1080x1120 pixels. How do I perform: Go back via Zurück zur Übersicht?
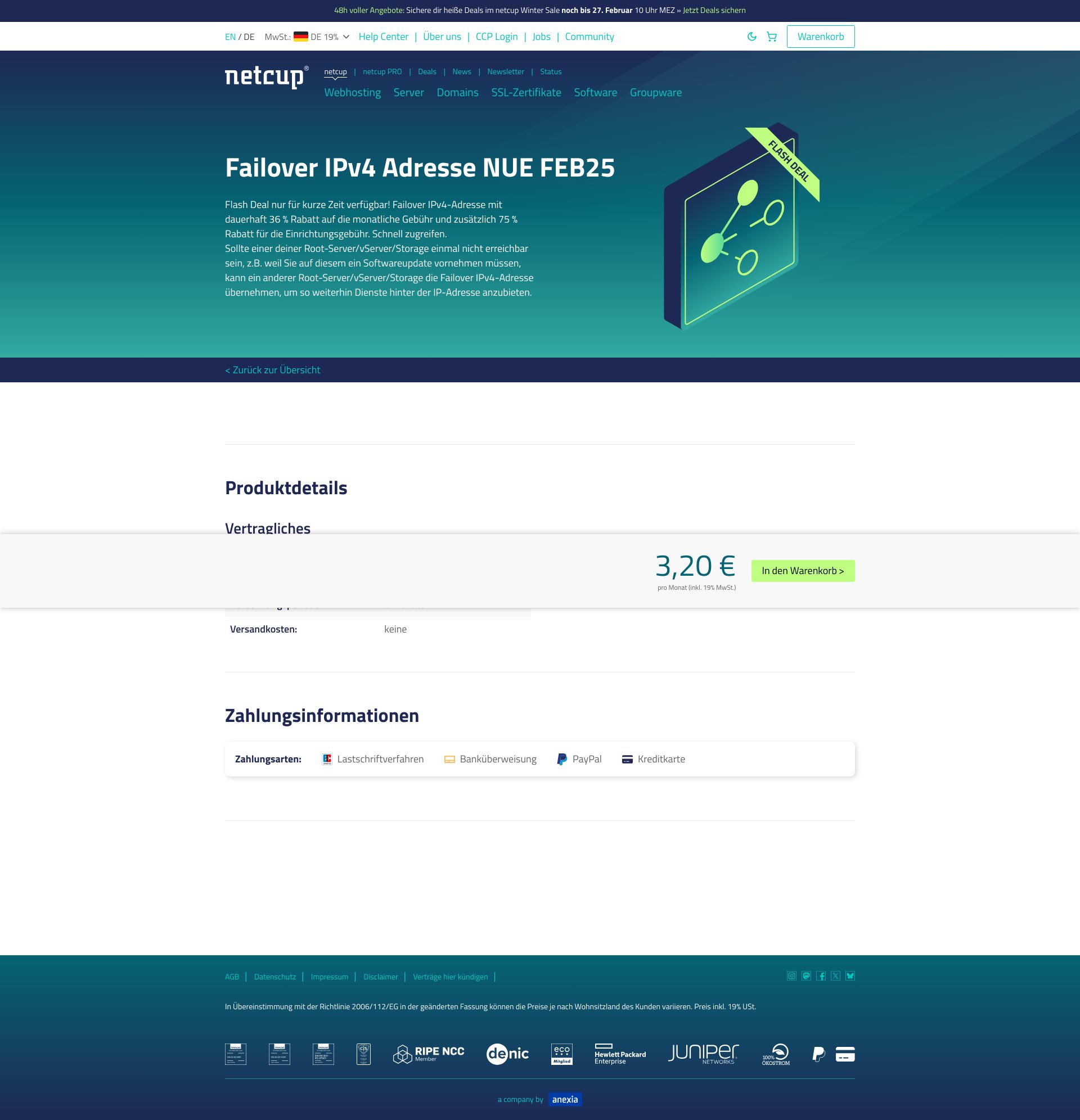point(273,370)
